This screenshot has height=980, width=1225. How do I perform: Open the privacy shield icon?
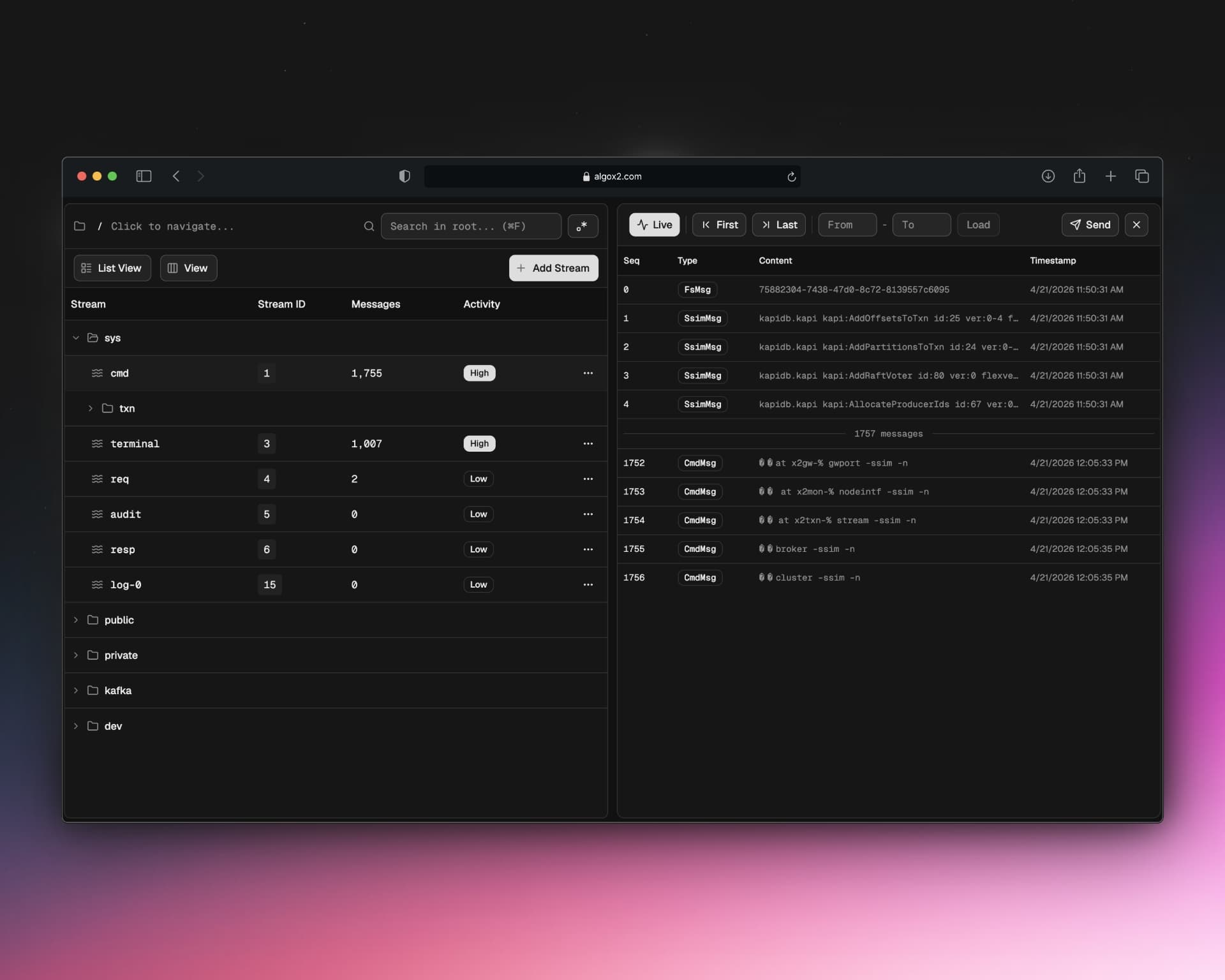pos(405,176)
